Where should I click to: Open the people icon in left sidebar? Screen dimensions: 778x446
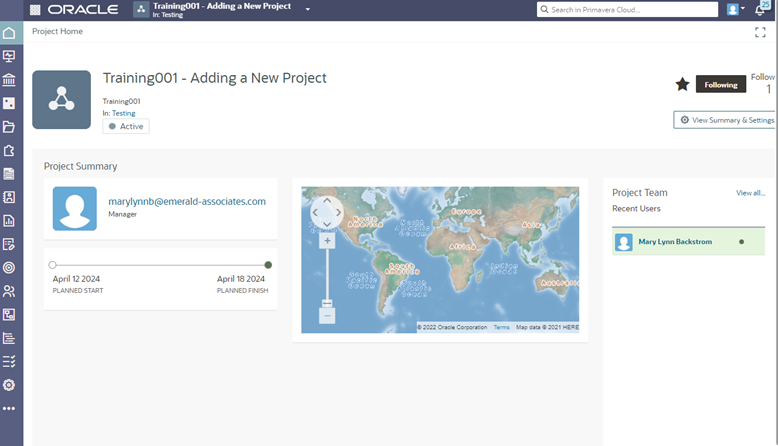point(9,291)
